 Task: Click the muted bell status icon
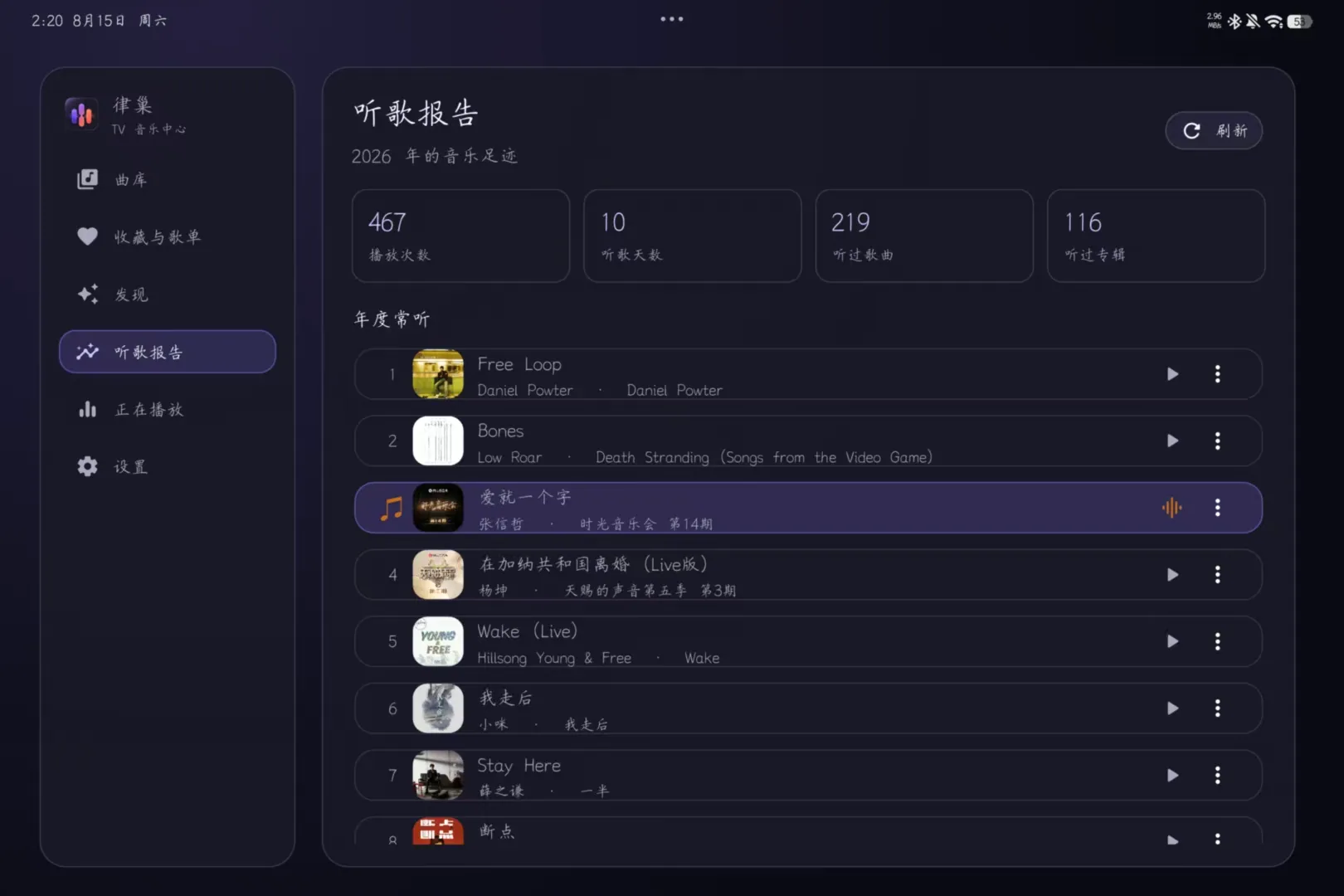(1253, 22)
